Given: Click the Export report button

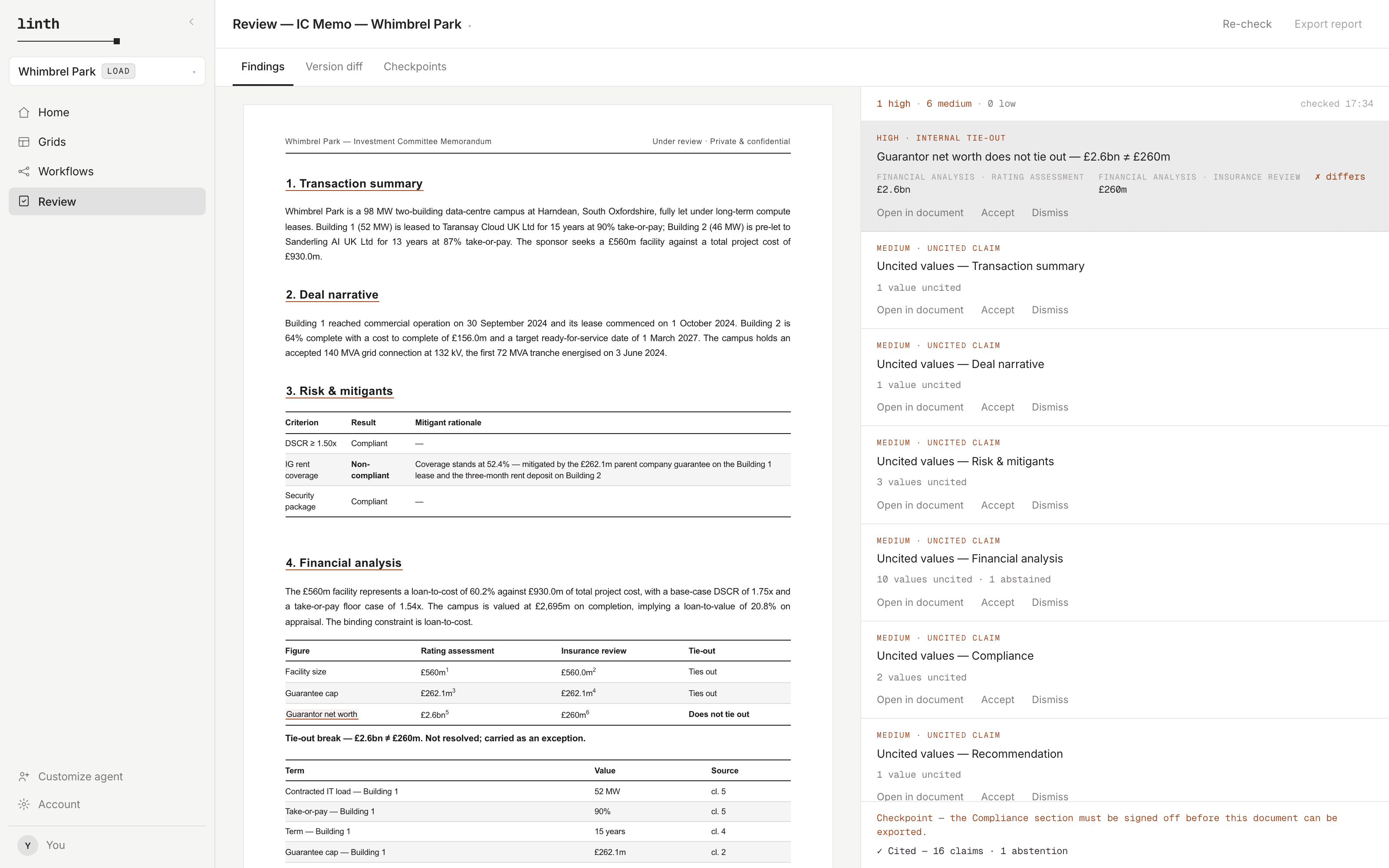Looking at the screenshot, I should 1328,24.
